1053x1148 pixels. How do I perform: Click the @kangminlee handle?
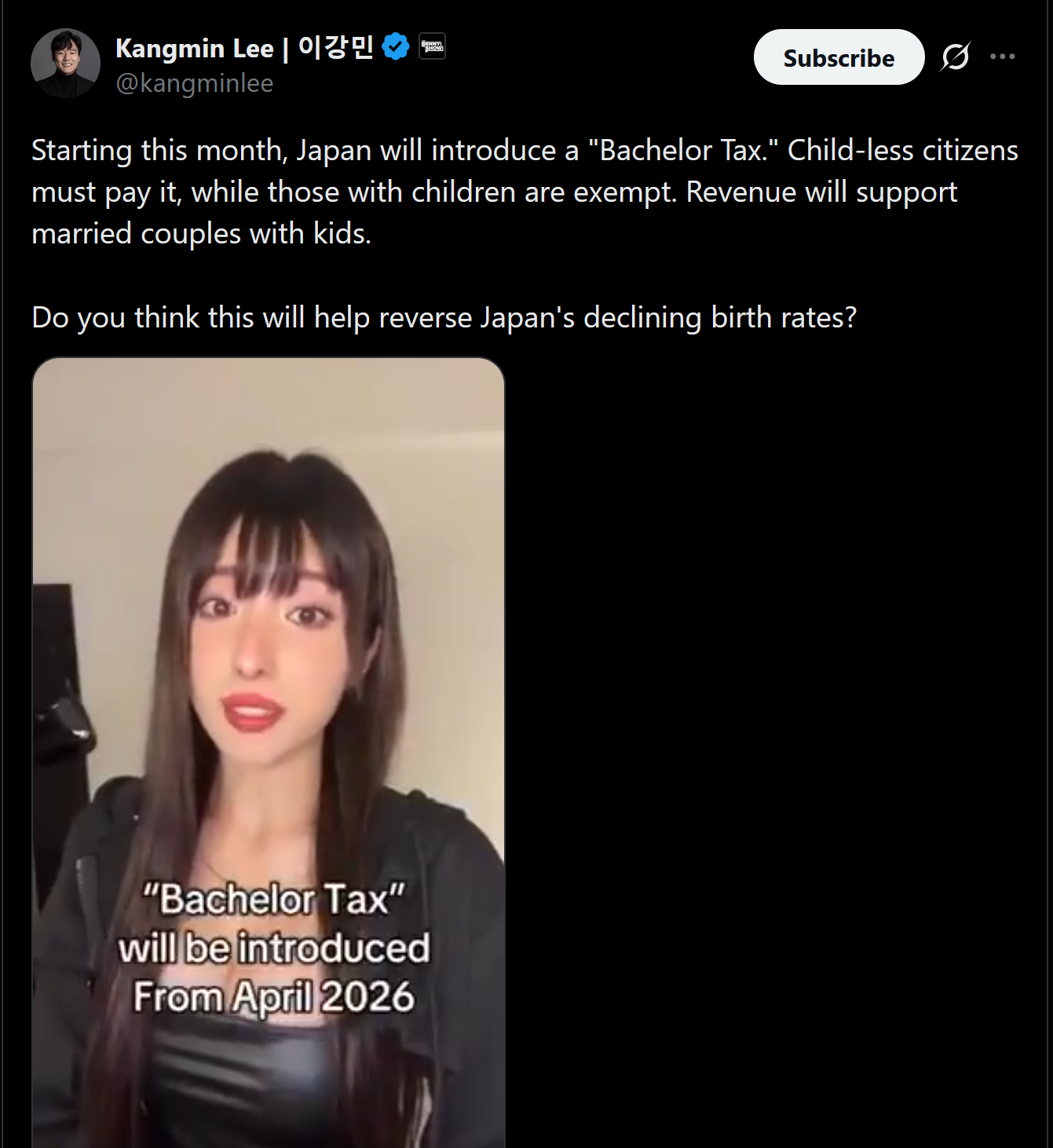coord(195,83)
